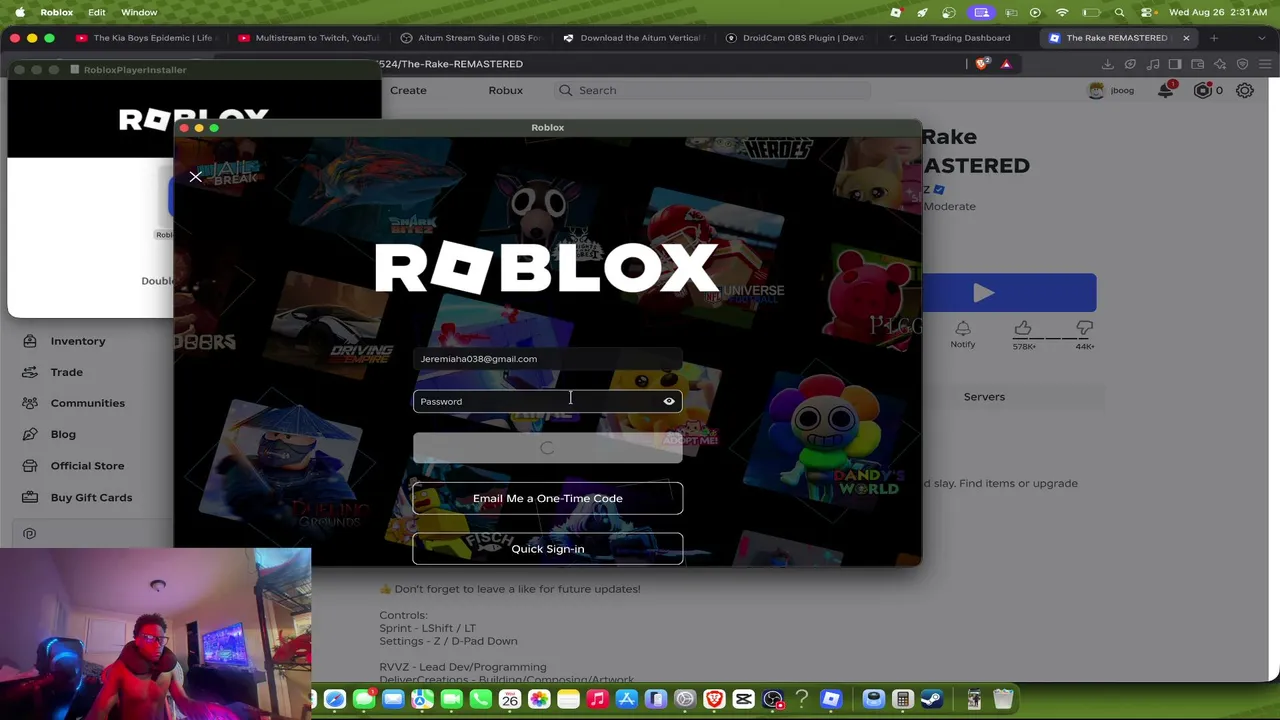Open the Edit menu in menu bar
The image size is (1280, 720).
point(97,12)
